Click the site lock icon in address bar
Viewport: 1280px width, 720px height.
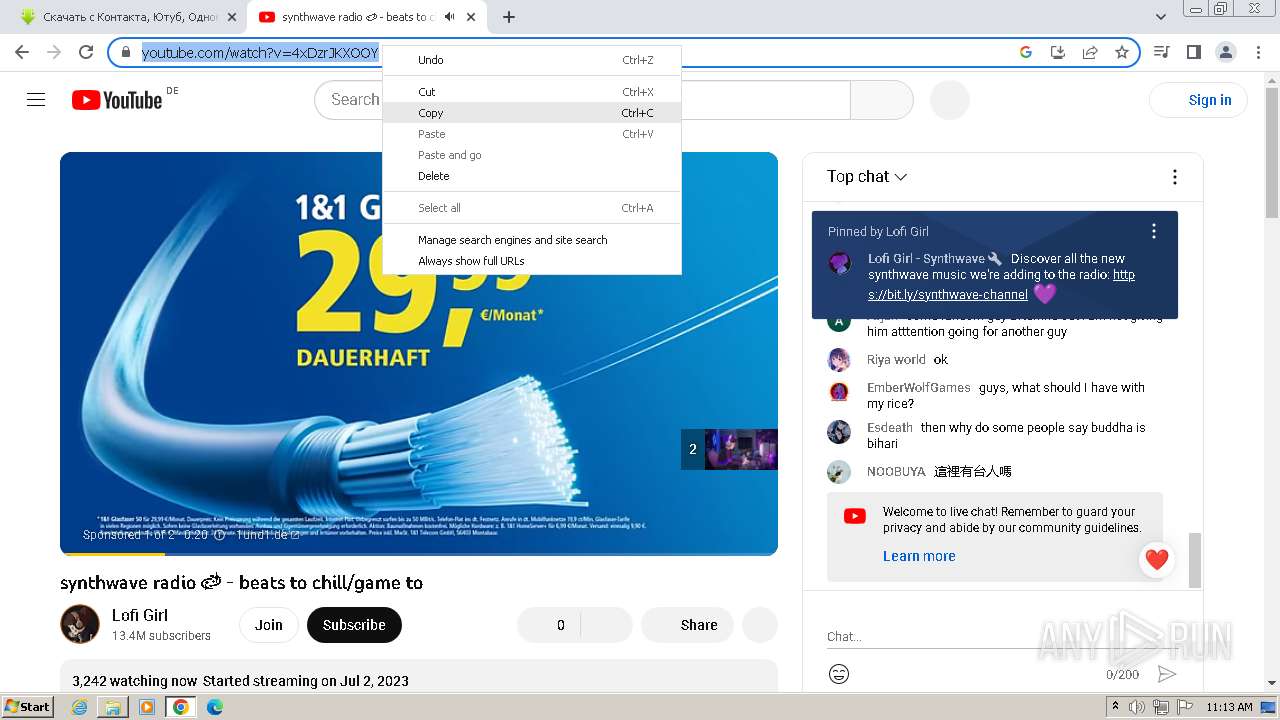[x=126, y=52]
